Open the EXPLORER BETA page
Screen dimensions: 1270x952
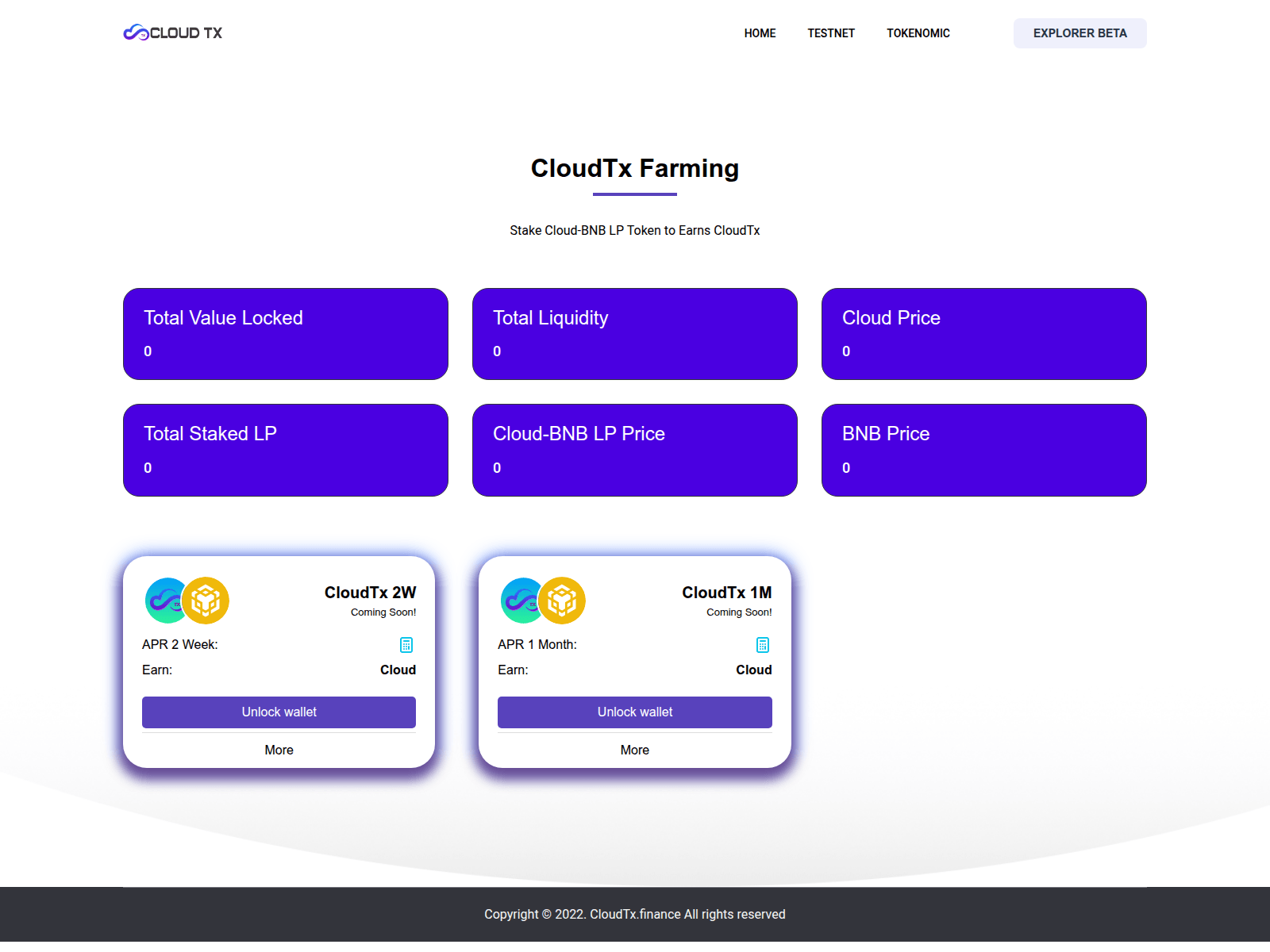pyautogui.click(x=1079, y=33)
